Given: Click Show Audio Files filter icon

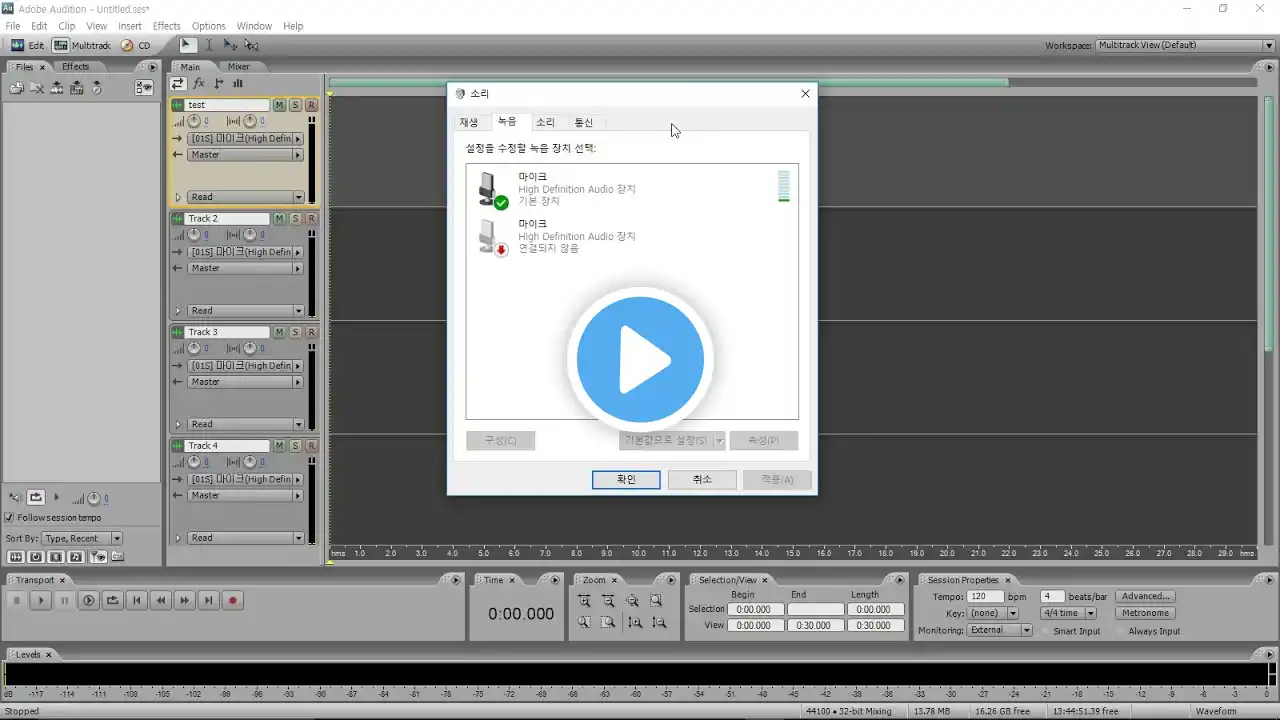Looking at the screenshot, I should coord(15,557).
